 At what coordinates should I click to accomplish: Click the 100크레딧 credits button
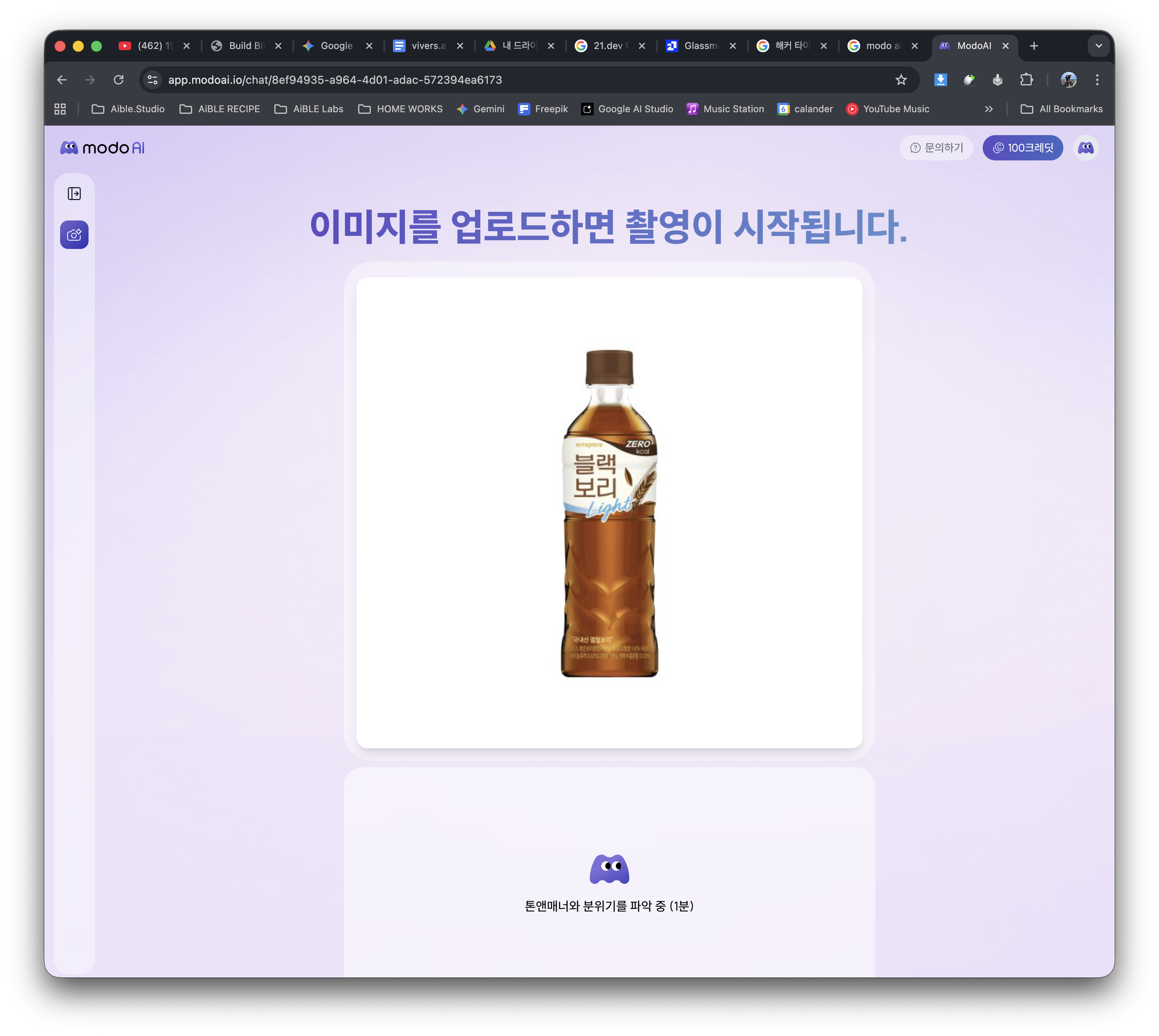click(x=1022, y=148)
